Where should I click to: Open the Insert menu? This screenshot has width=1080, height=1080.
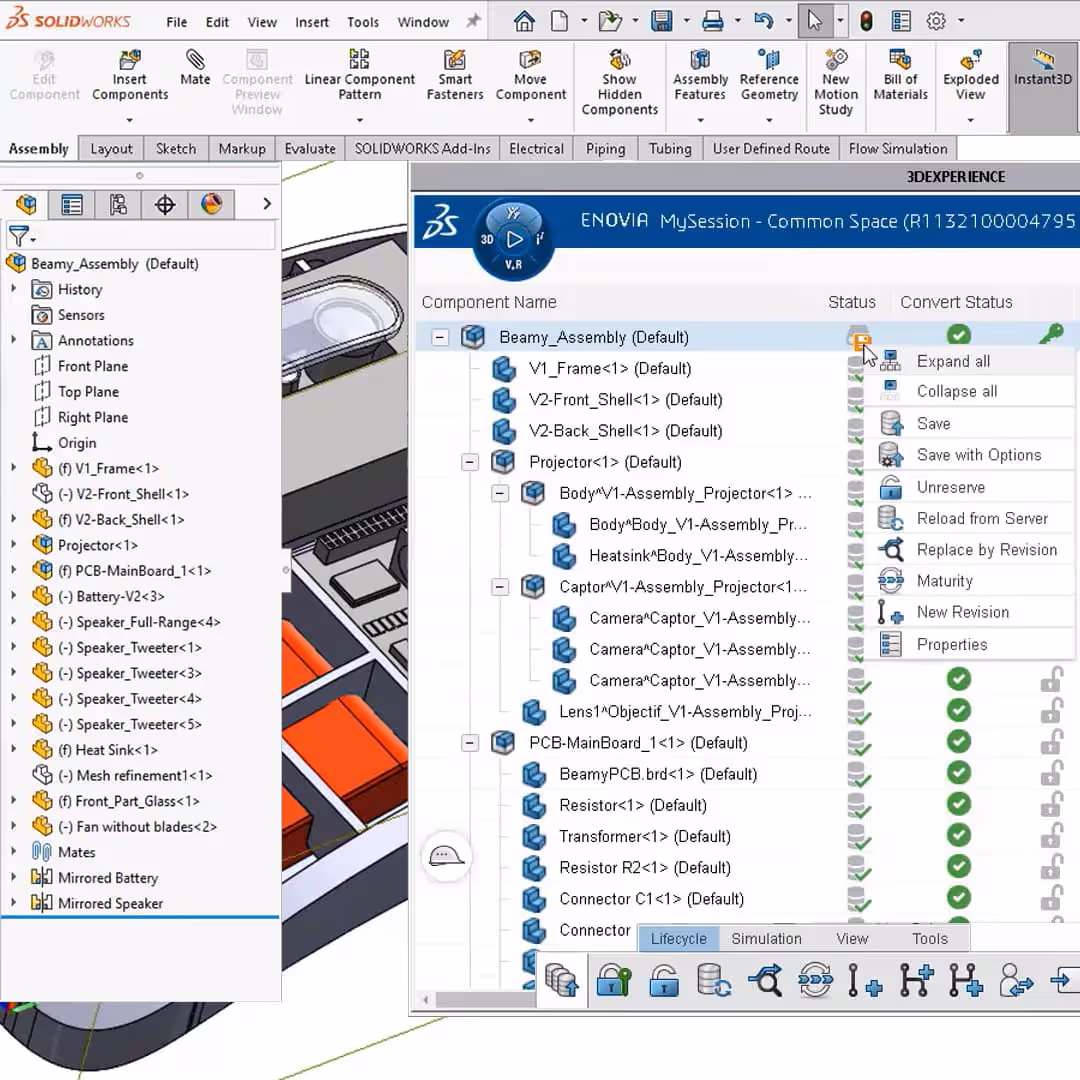(311, 22)
